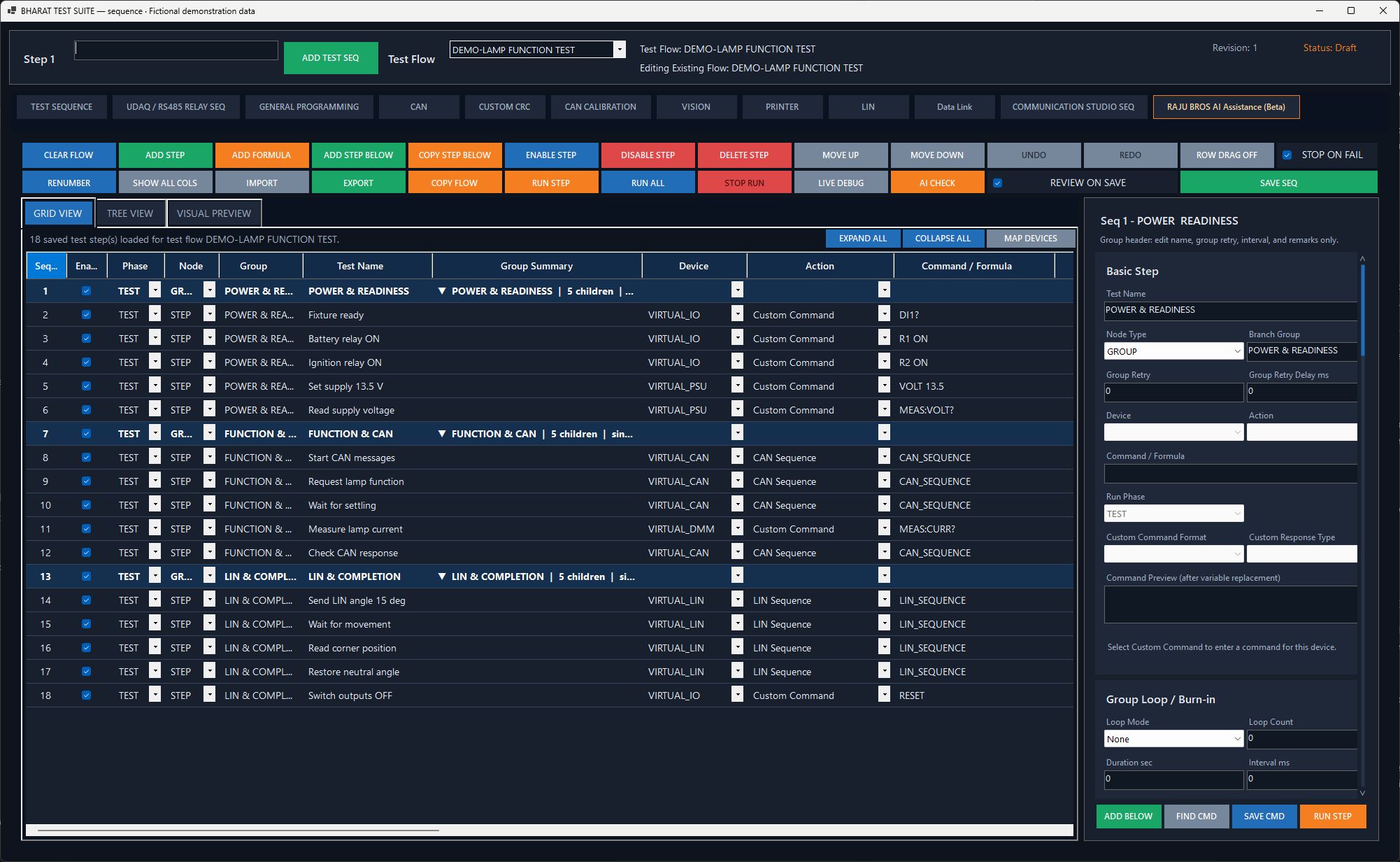Open Loop Mode None dropdown
This screenshot has width=1400, height=862.
click(x=1173, y=739)
